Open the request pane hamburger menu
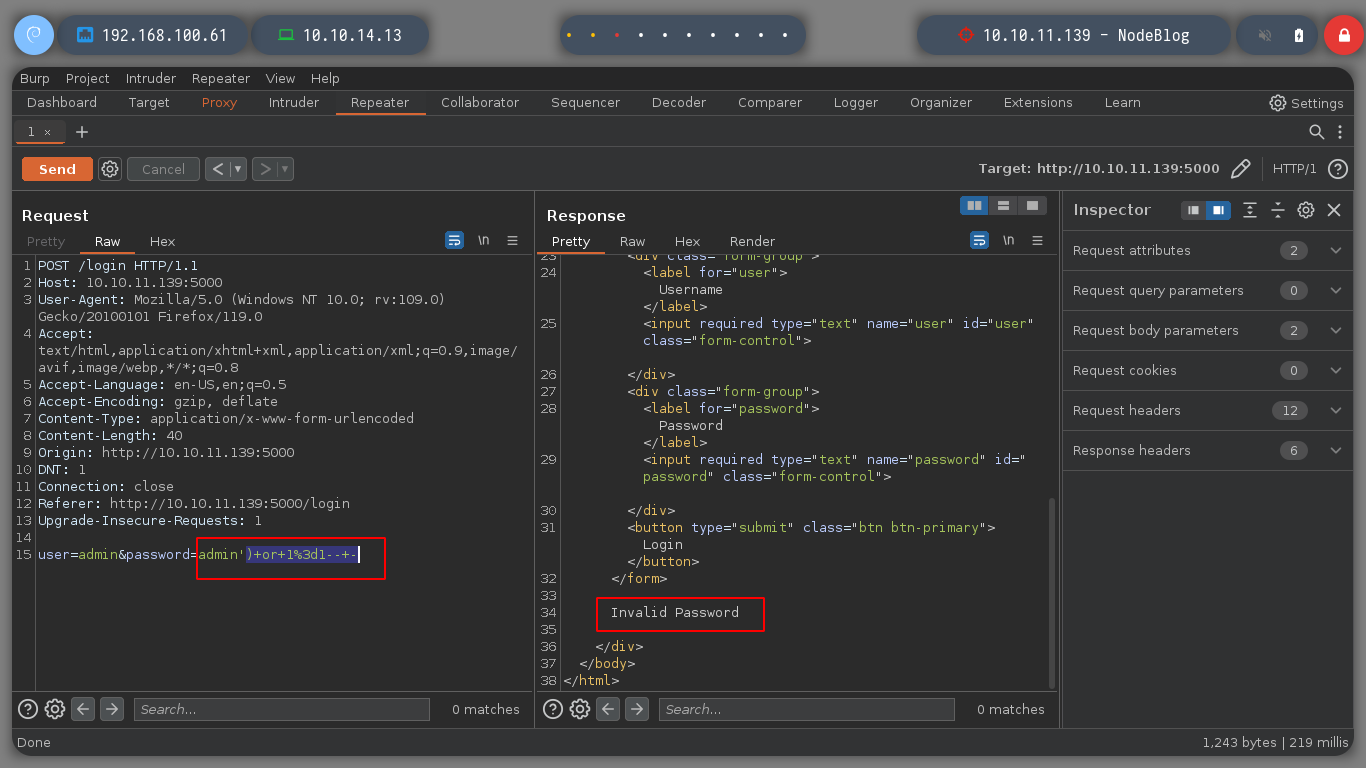Screen dimensions: 1366x768 512,240
